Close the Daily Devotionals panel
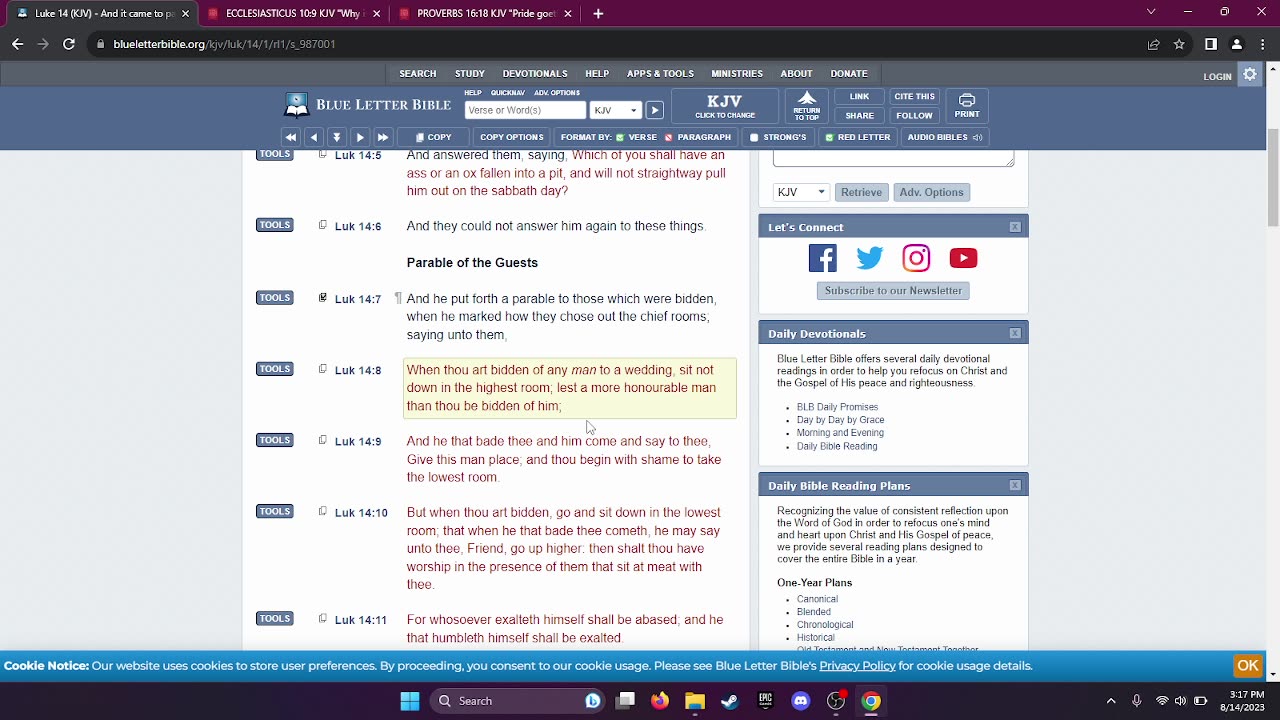Image resolution: width=1280 pixels, height=720 pixels. tap(1015, 333)
